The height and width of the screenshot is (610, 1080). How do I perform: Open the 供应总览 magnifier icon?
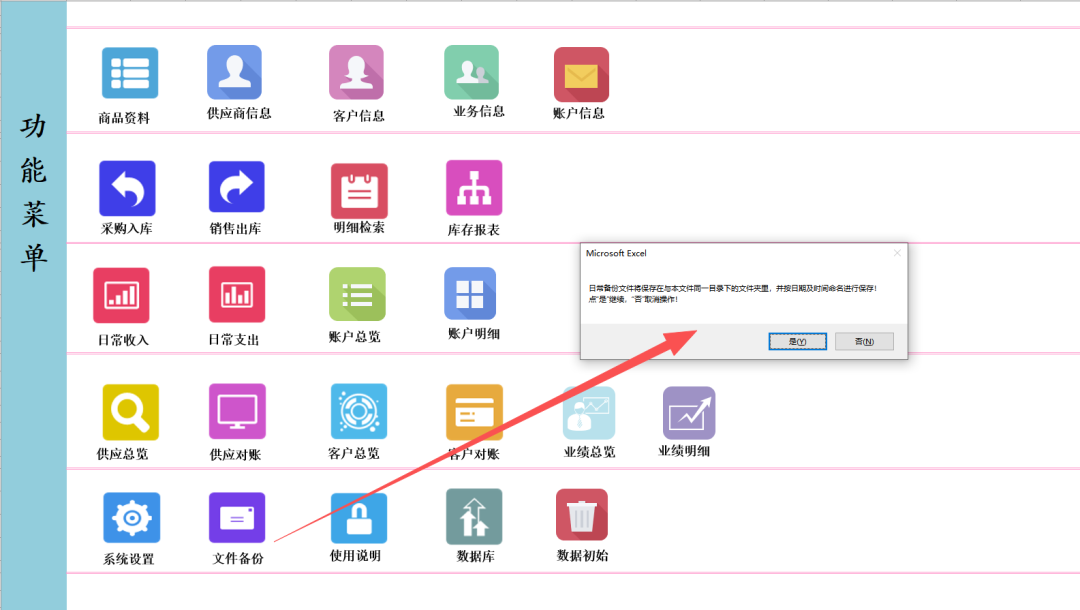click(x=130, y=412)
